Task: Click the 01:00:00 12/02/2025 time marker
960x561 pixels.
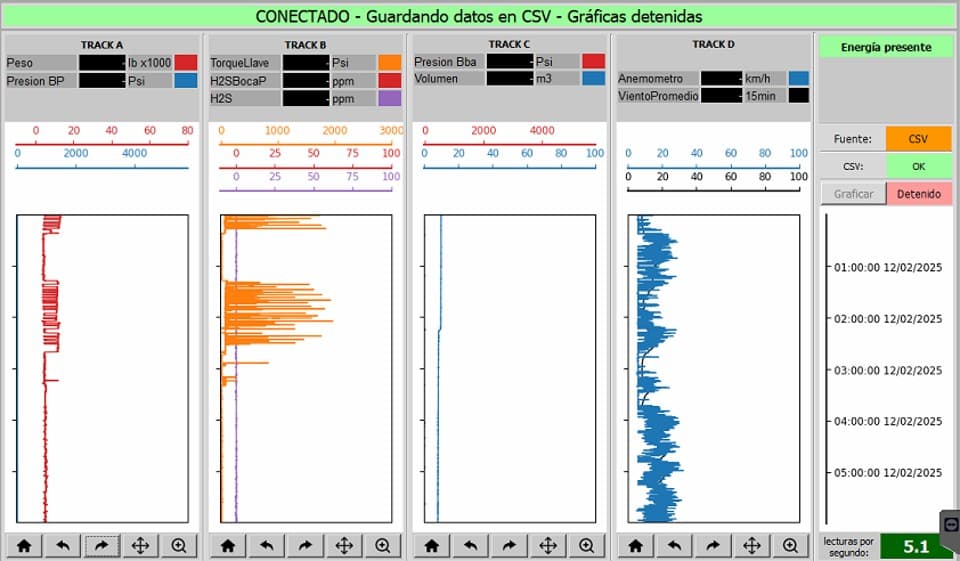Action: [888, 268]
